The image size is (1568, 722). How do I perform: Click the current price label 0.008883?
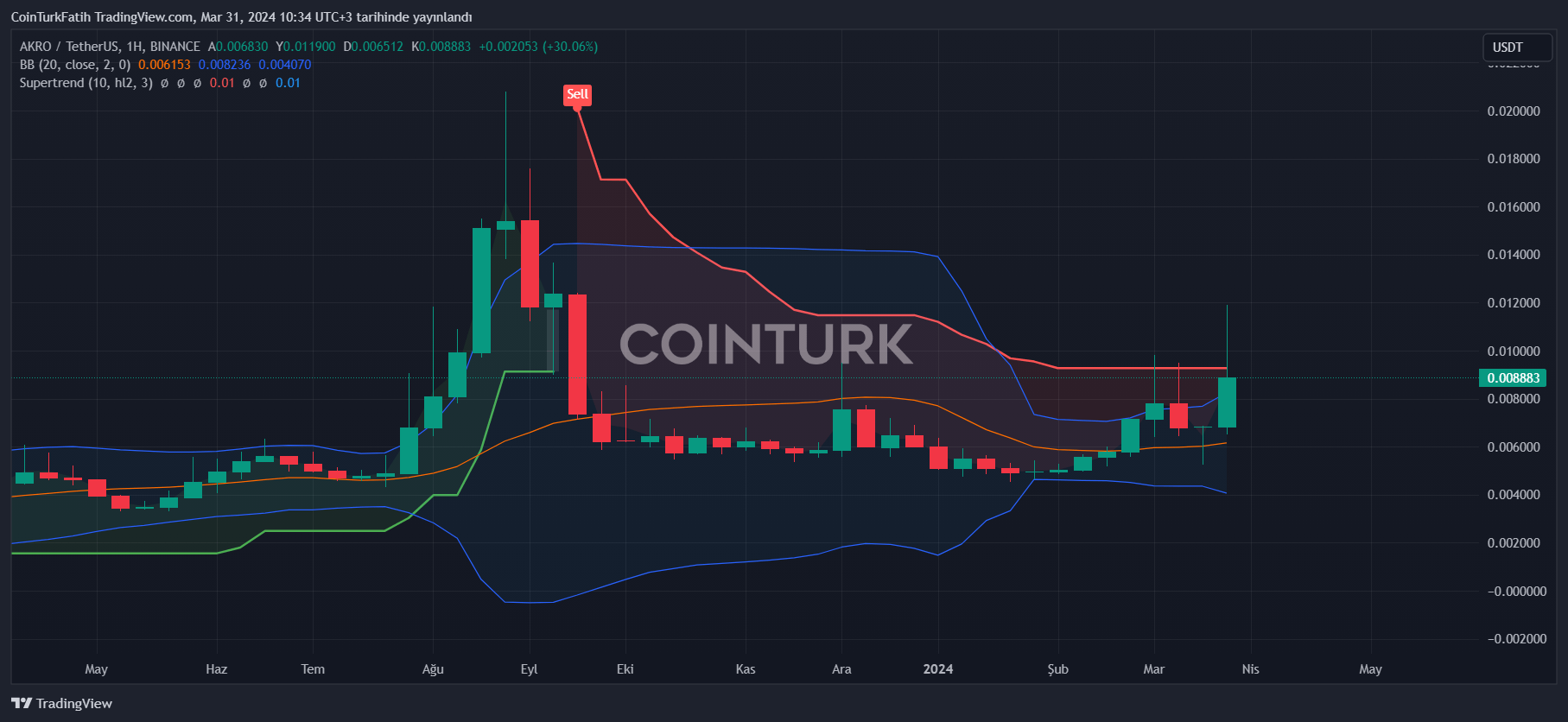point(1513,378)
